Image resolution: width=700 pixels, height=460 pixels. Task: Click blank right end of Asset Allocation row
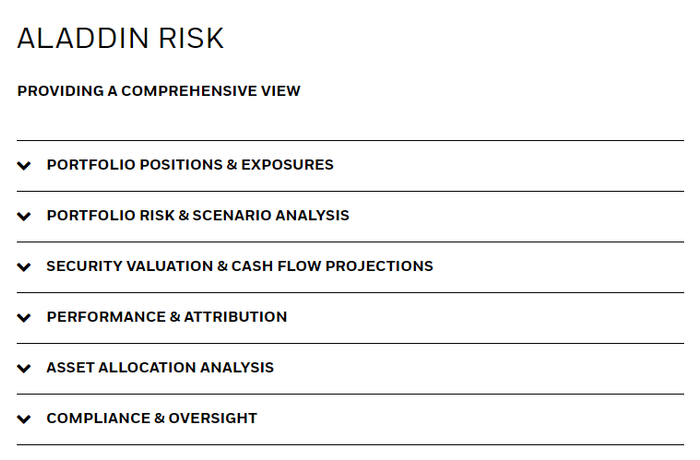[600, 368]
